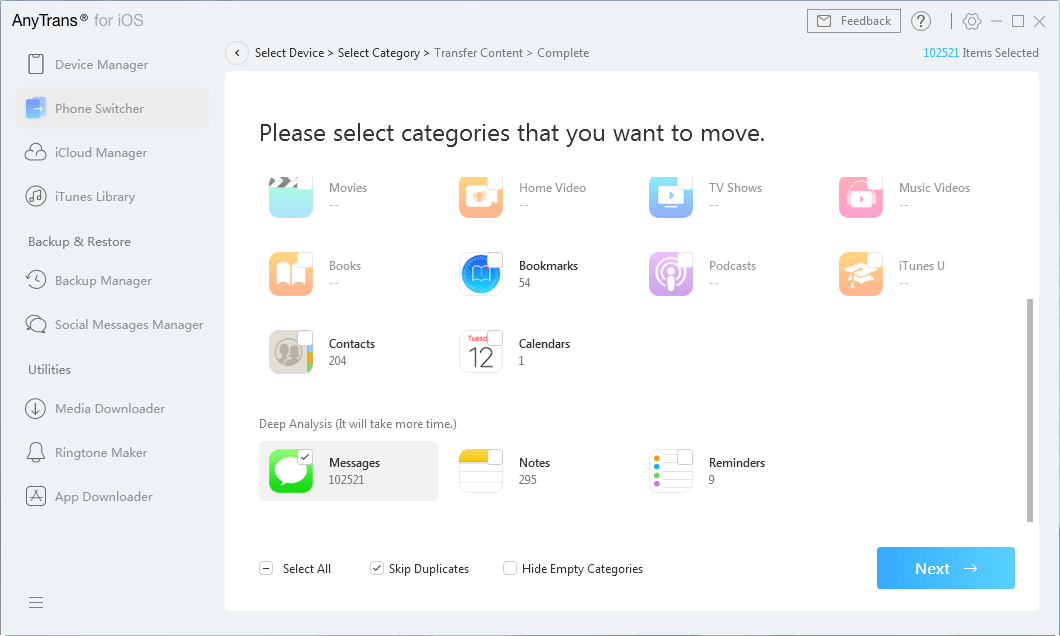Image resolution: width=1060 pixels, height=636 pixels.
Task: Click the Calendars category icon
Action: pos(481,352)
